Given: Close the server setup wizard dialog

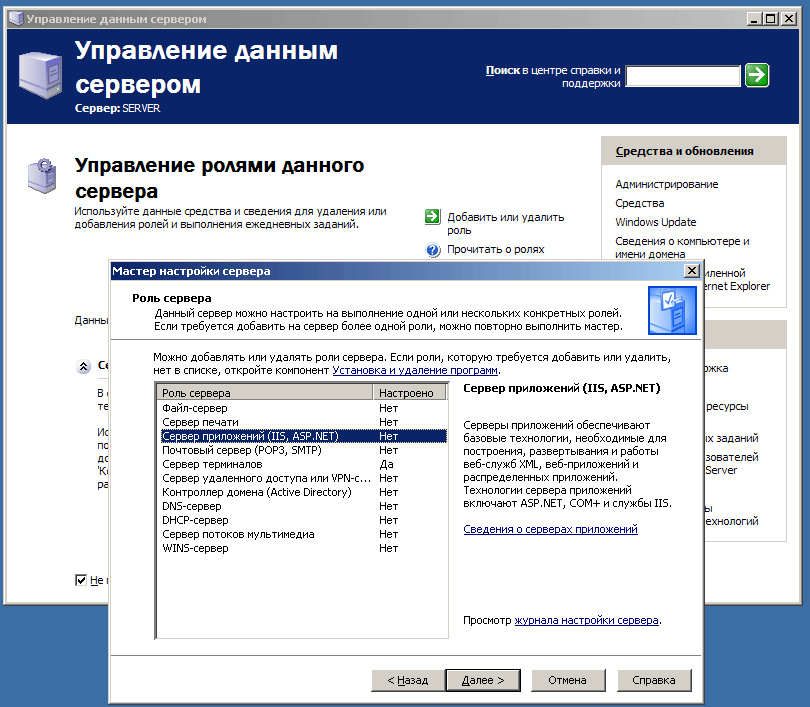Looking at the screenshot, I should (691, 271).
